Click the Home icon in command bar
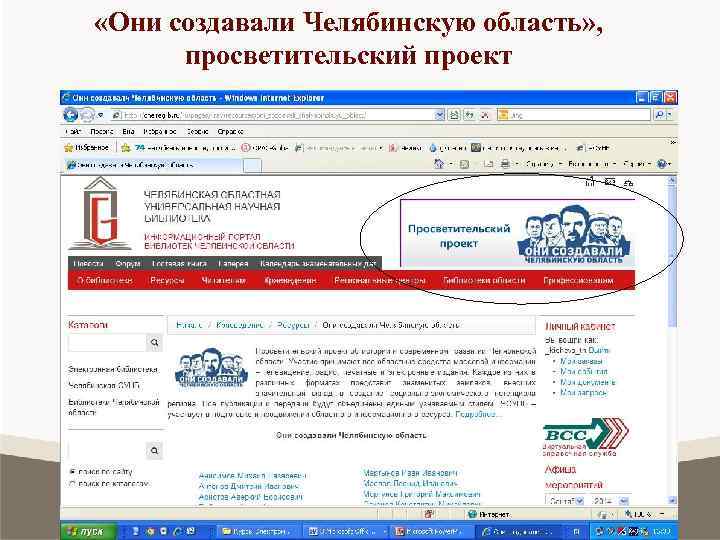This screenshot has width=720, height=540. pos(439,163)
